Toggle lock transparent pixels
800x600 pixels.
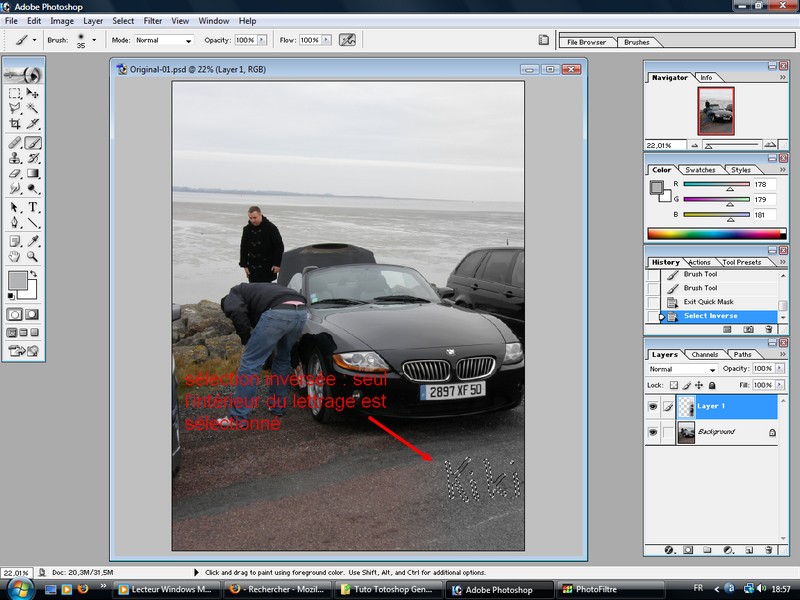674,385
